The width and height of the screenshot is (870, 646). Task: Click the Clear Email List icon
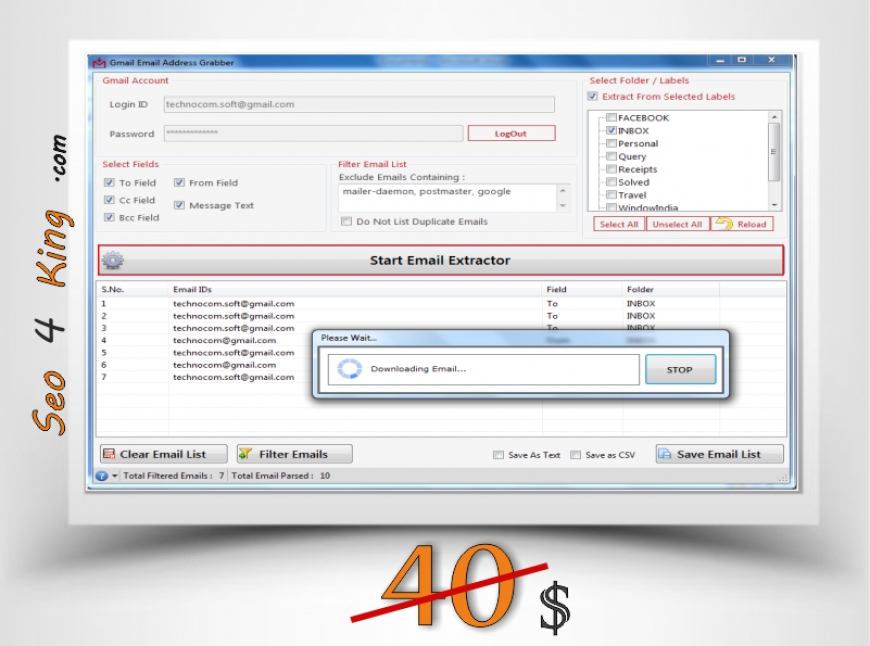point(109,454)
